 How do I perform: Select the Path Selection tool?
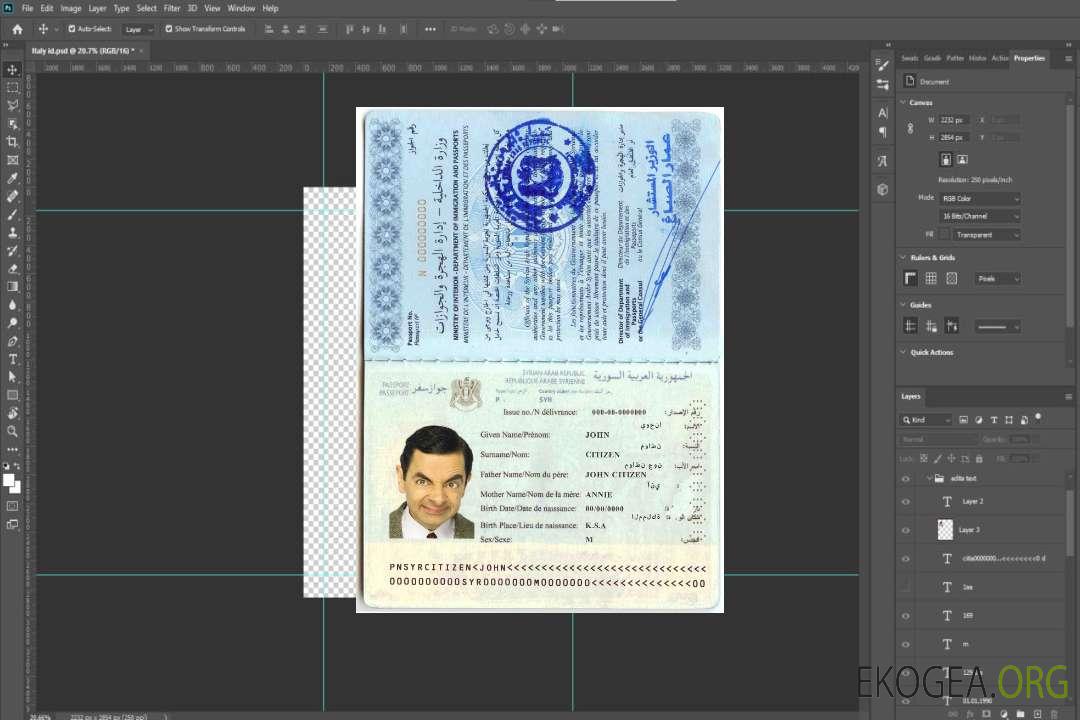(x=12, y=377)
